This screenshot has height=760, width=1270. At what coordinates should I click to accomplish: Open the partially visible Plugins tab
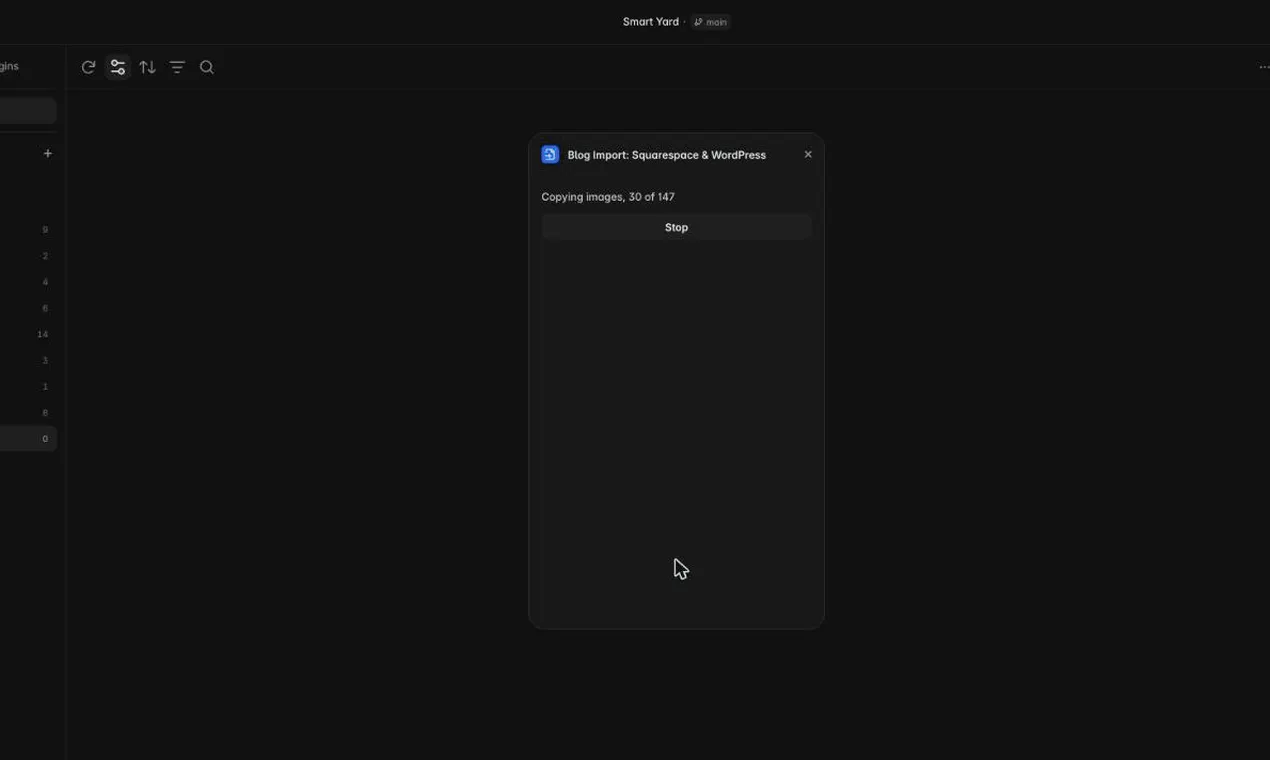pos(9,66)
